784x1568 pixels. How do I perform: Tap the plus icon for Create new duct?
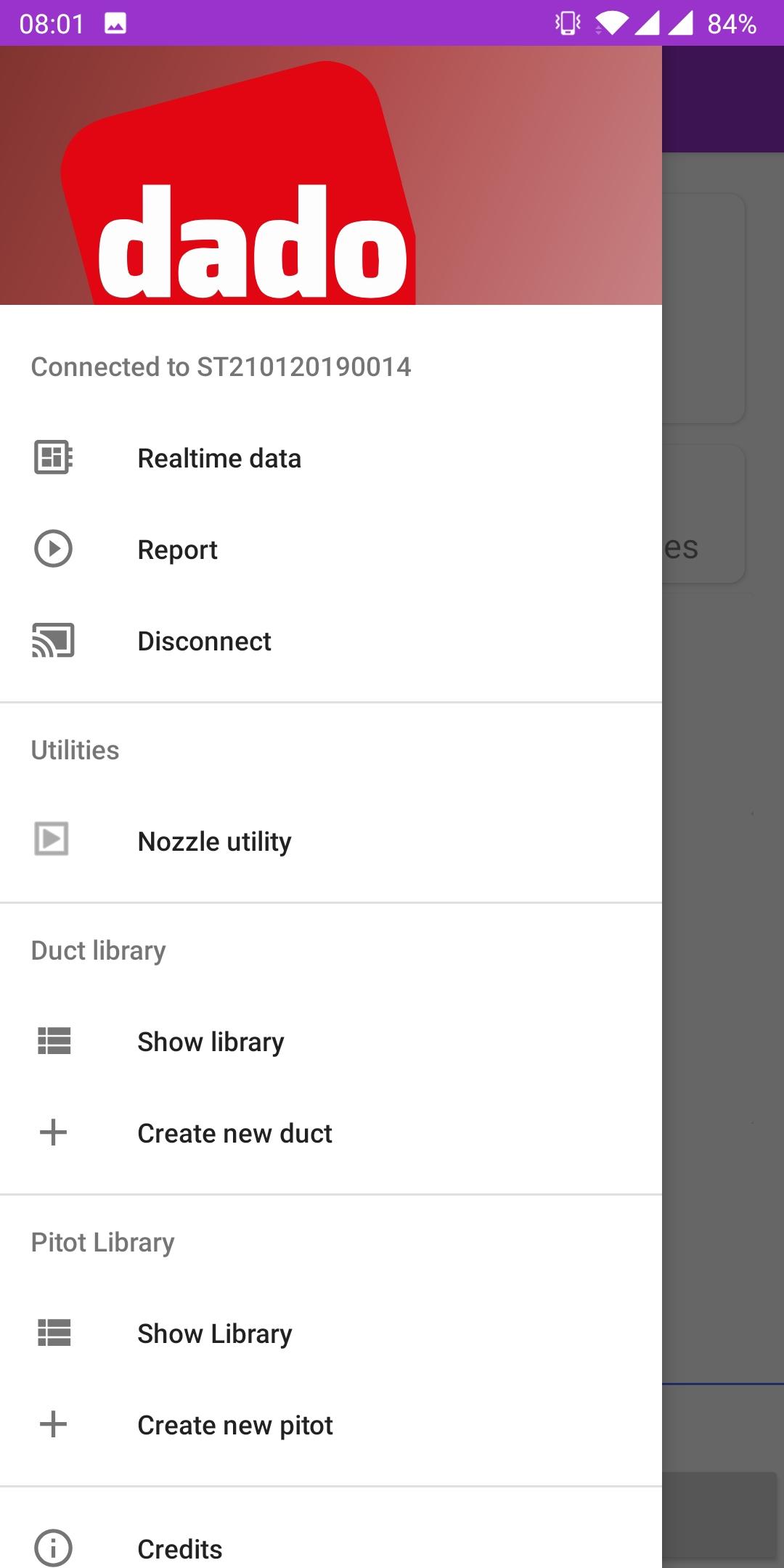pos(53,1132)
